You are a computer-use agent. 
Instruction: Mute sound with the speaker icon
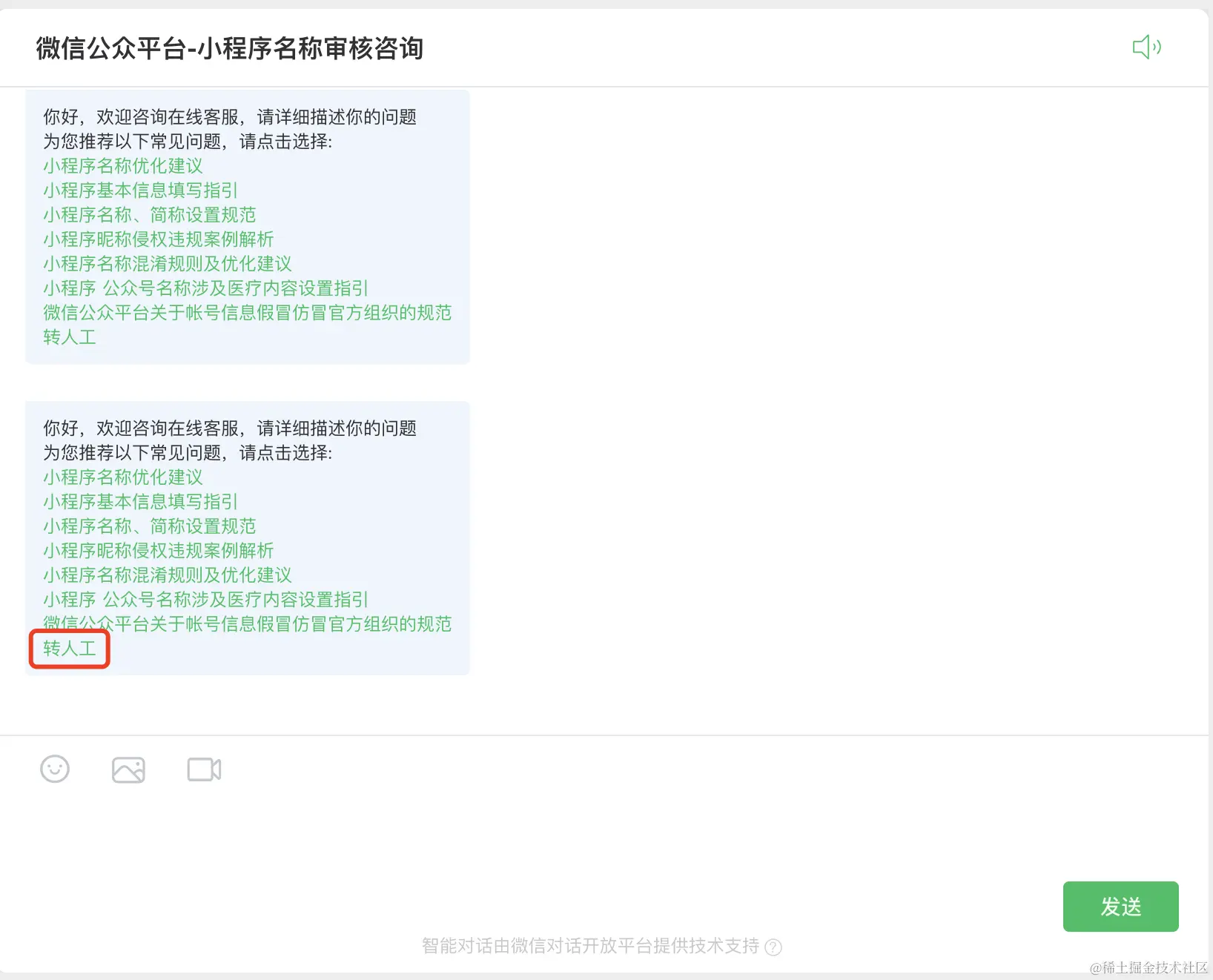[1146, 47]
